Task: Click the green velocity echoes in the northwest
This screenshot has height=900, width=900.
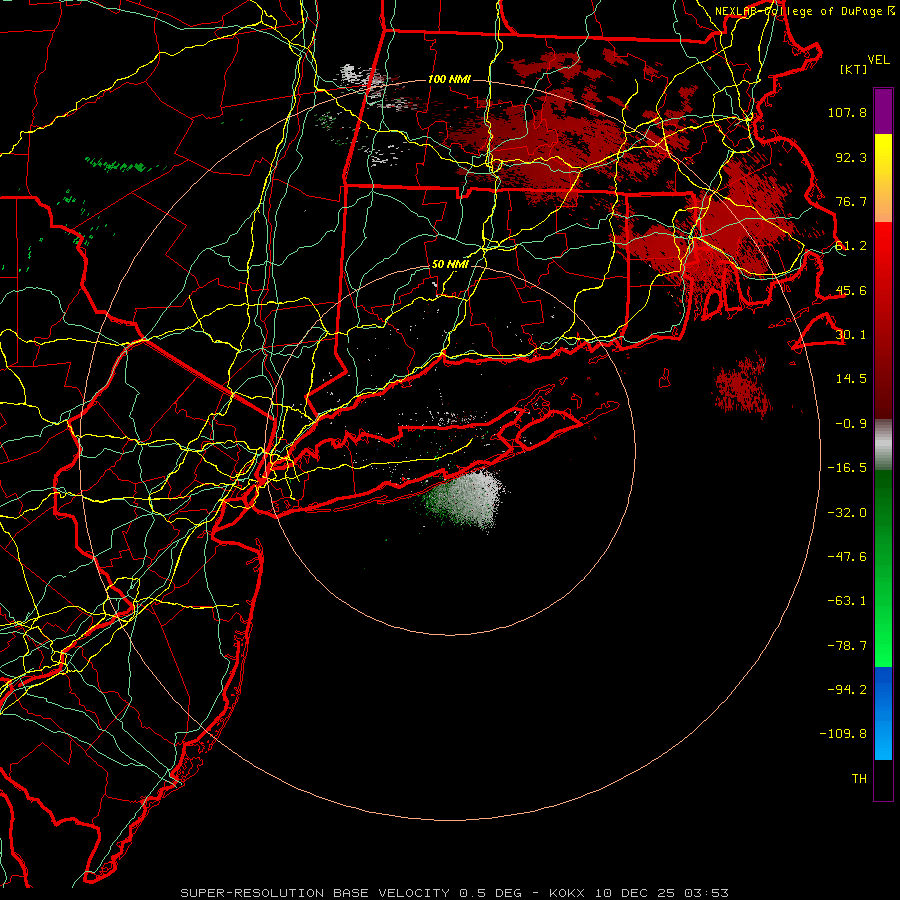Action: (x=122, y=166)
